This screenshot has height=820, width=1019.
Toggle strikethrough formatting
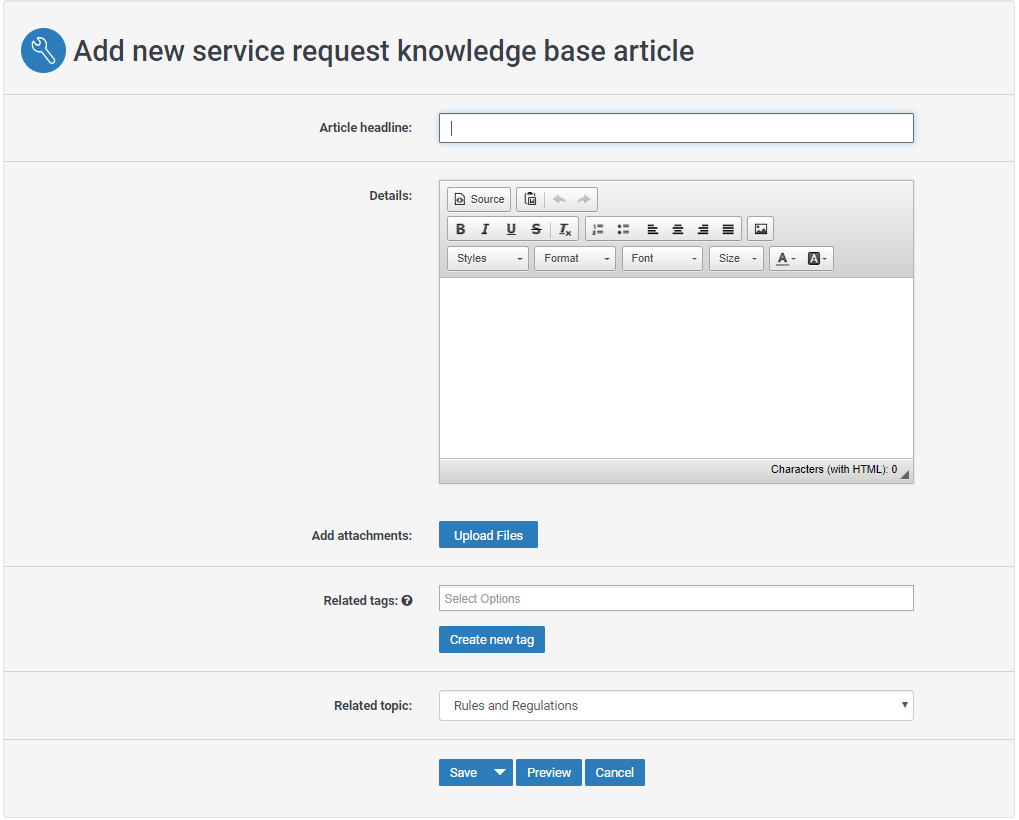(536, 229)
